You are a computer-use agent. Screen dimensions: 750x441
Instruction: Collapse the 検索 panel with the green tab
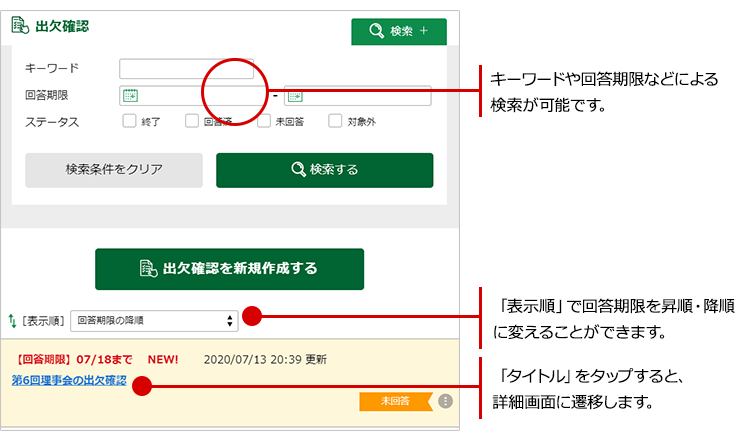(398, 31)
